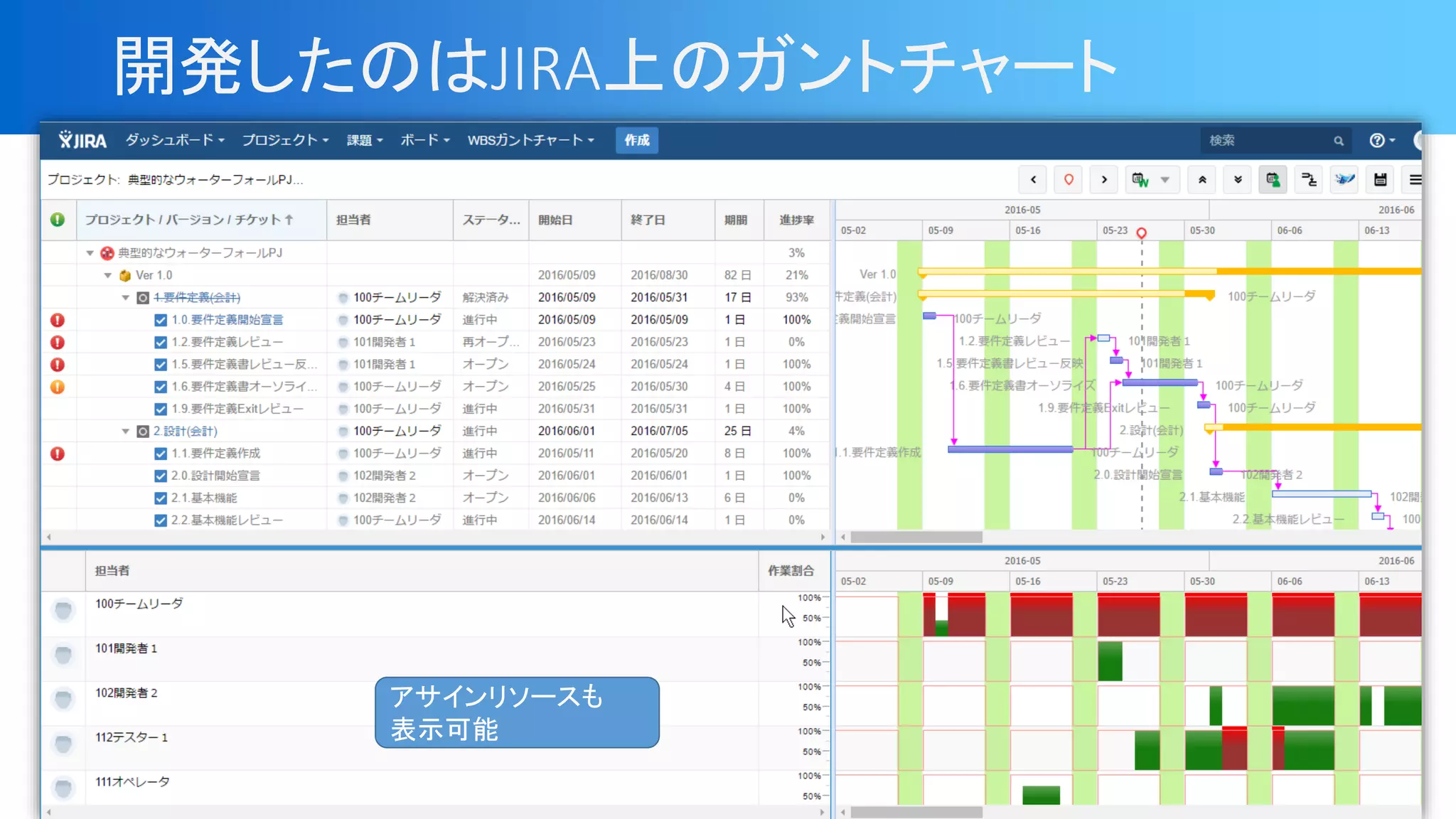Open the 1.9.要件定義Exitレビュー ticket link

point(237,409)
